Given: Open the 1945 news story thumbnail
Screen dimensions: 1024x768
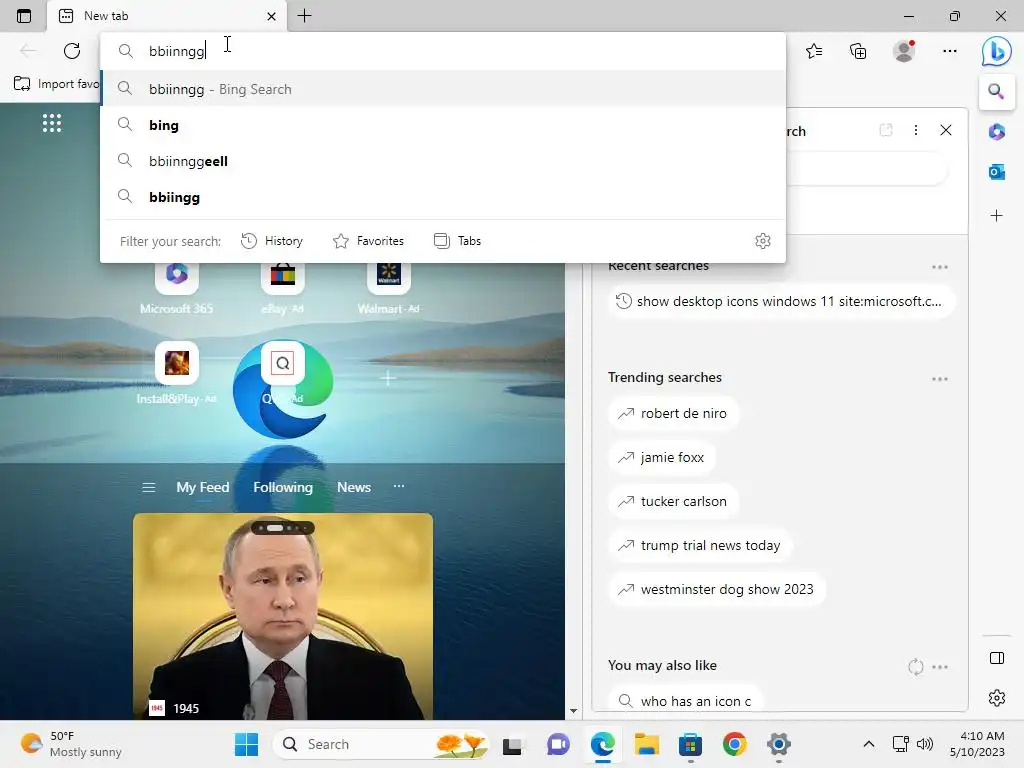Looking at the screenshot, I should [283, 616].
